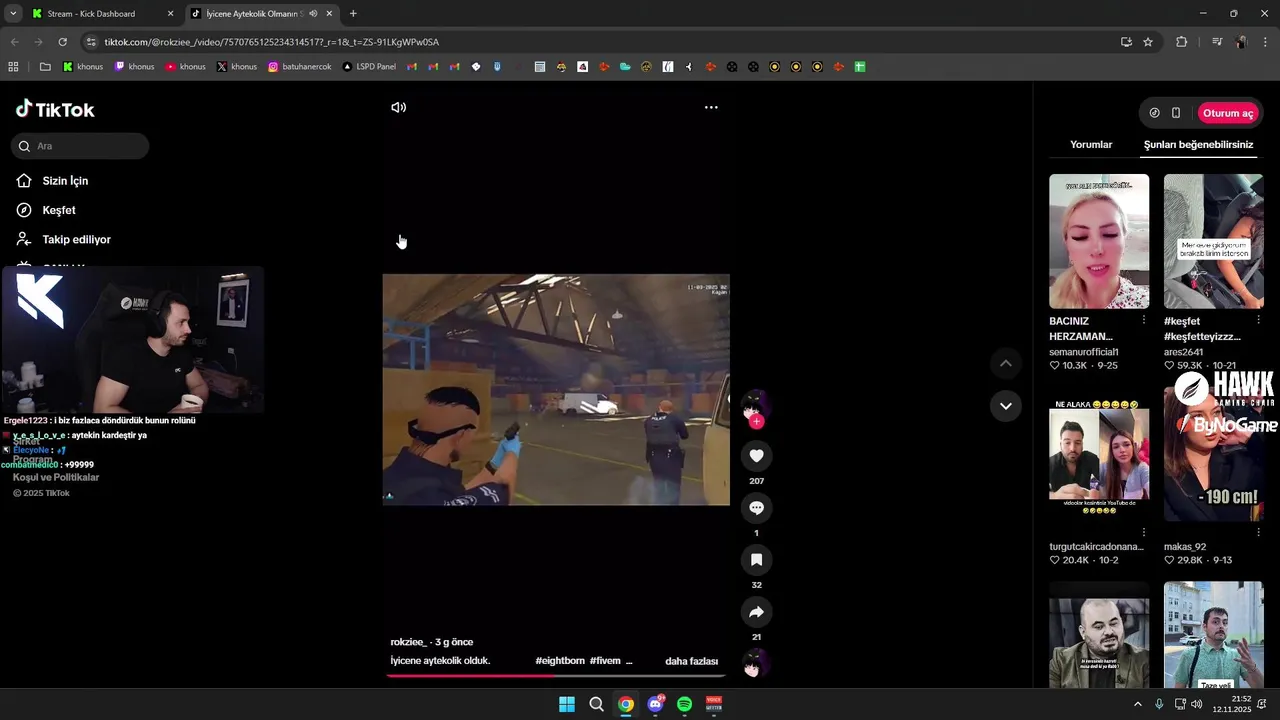The width and height of the screenshot is (1280, 720).
Task: Open the LSPD Panel bookmark
Action: coord(369,67)
